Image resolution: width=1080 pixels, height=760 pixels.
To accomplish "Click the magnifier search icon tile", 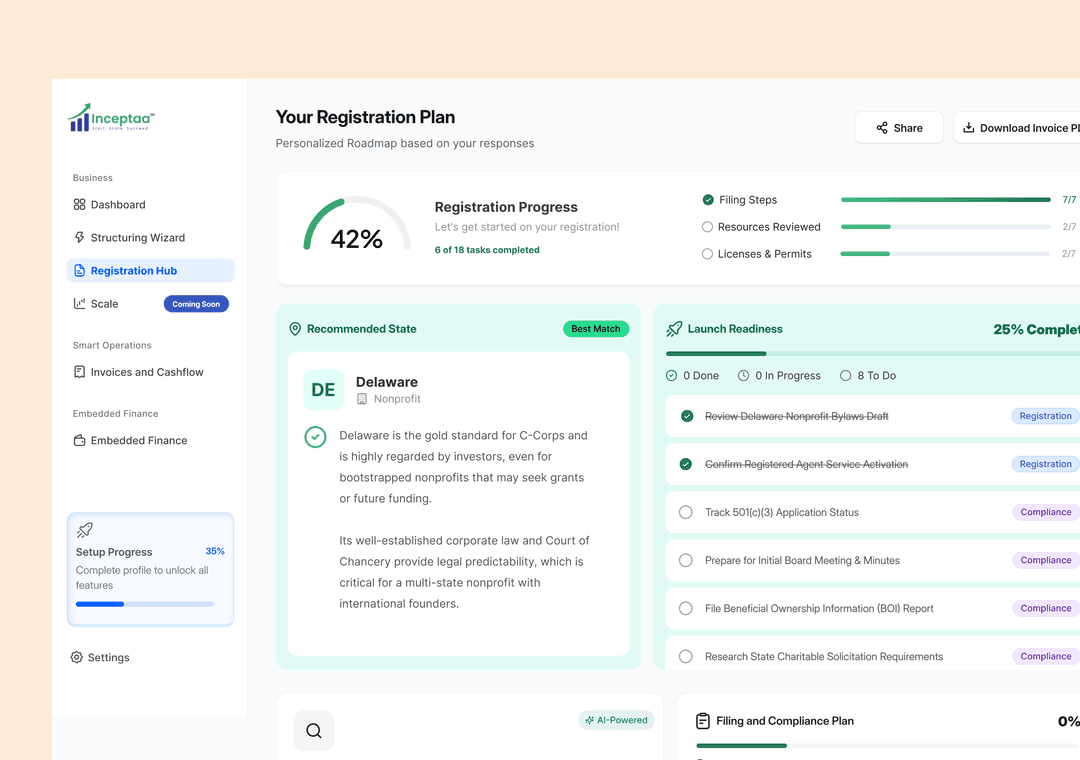I will (x=314, y=731).
